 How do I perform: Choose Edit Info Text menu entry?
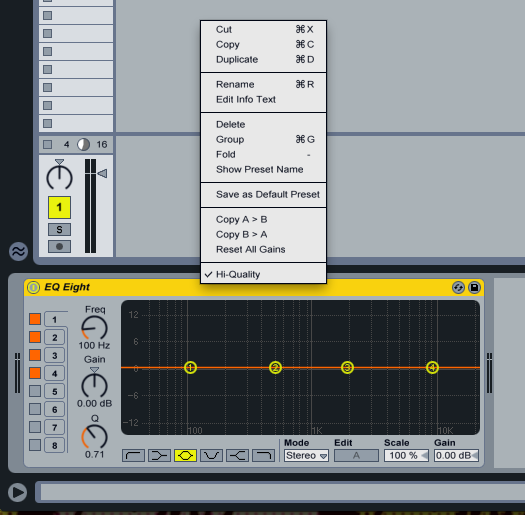264,99
